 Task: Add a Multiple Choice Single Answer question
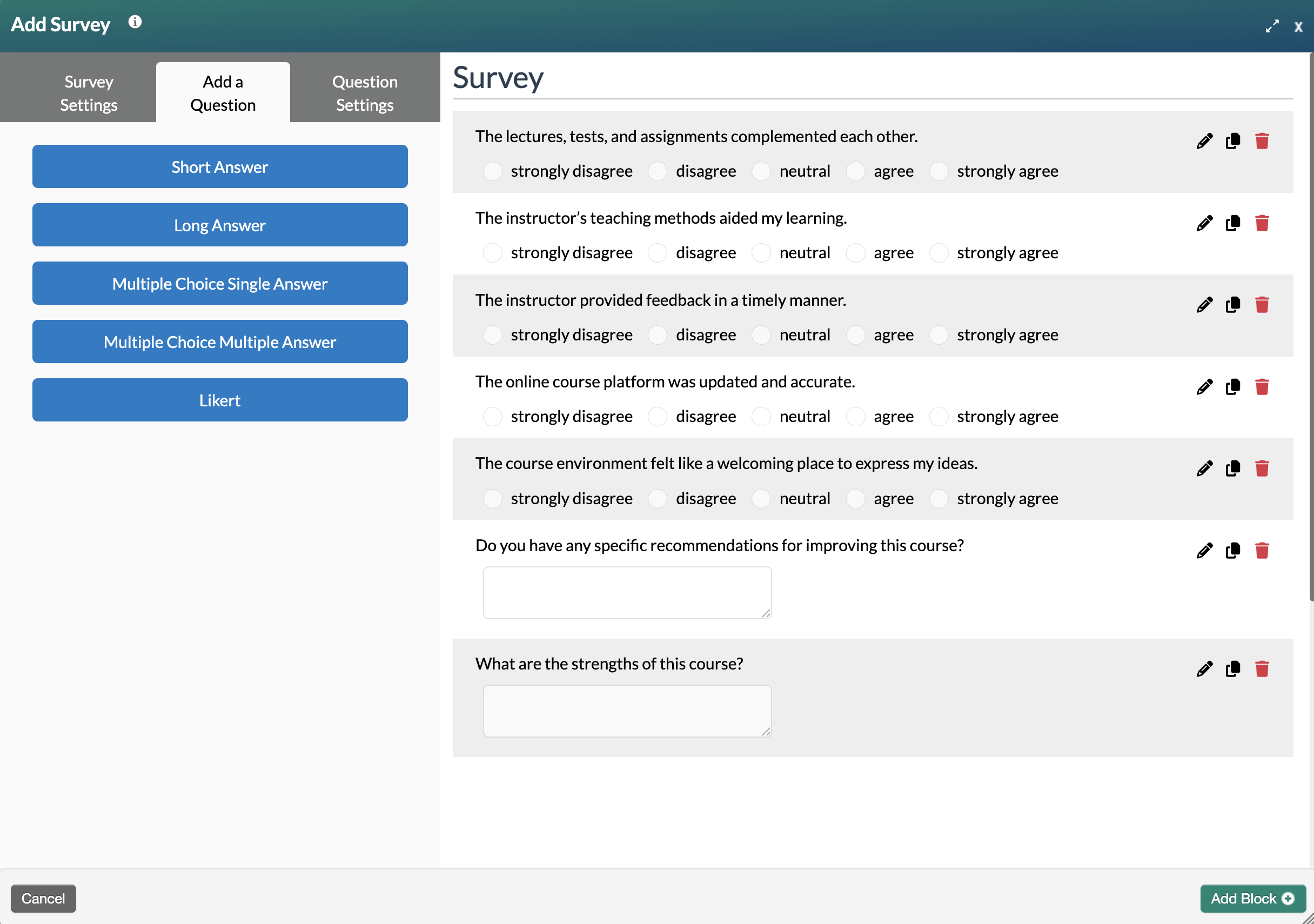[x=220, y=283]
